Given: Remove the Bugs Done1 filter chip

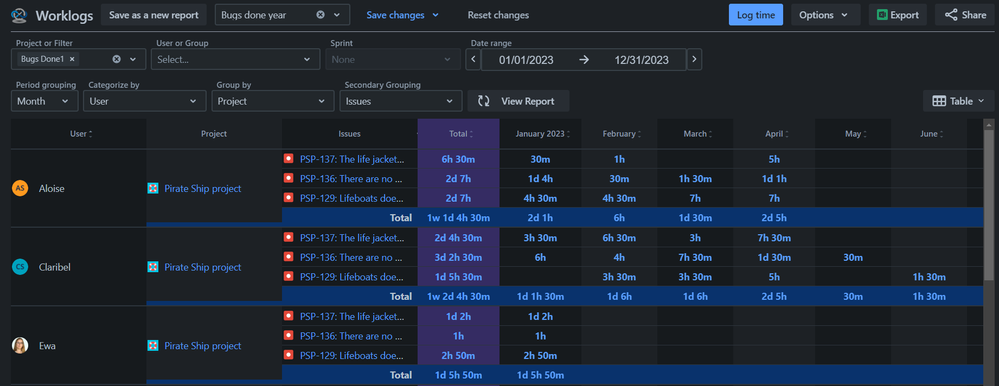Looking at the screenshot, I should click(72, 59).
